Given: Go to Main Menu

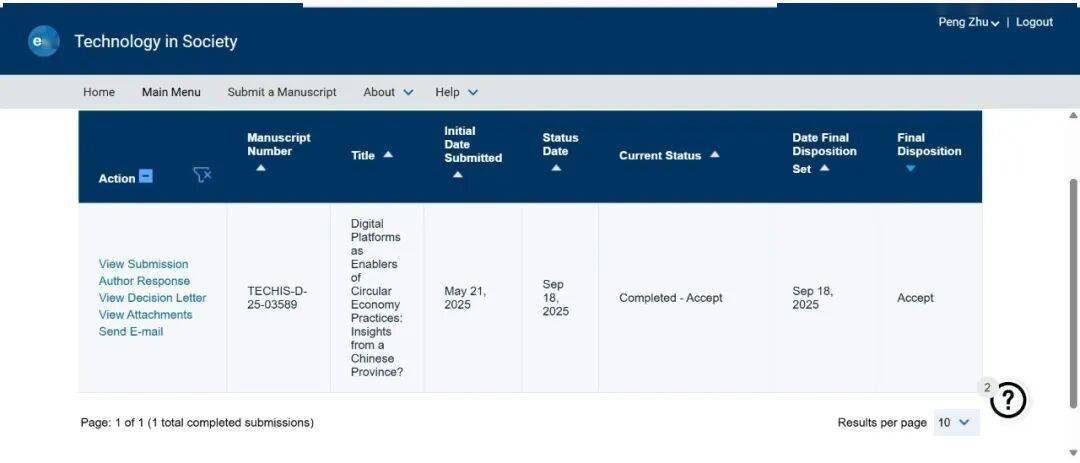Looking at the screenshot, I should (171, 92).
